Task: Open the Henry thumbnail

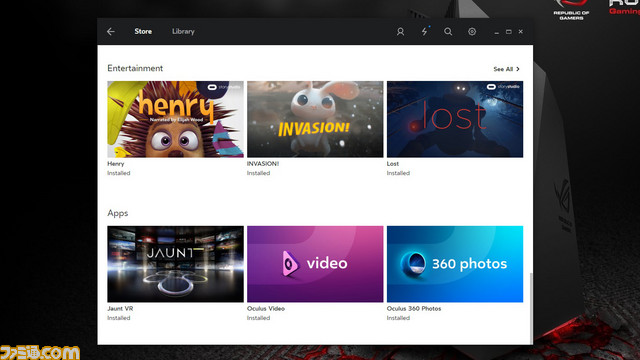Action: pos(176,119)
